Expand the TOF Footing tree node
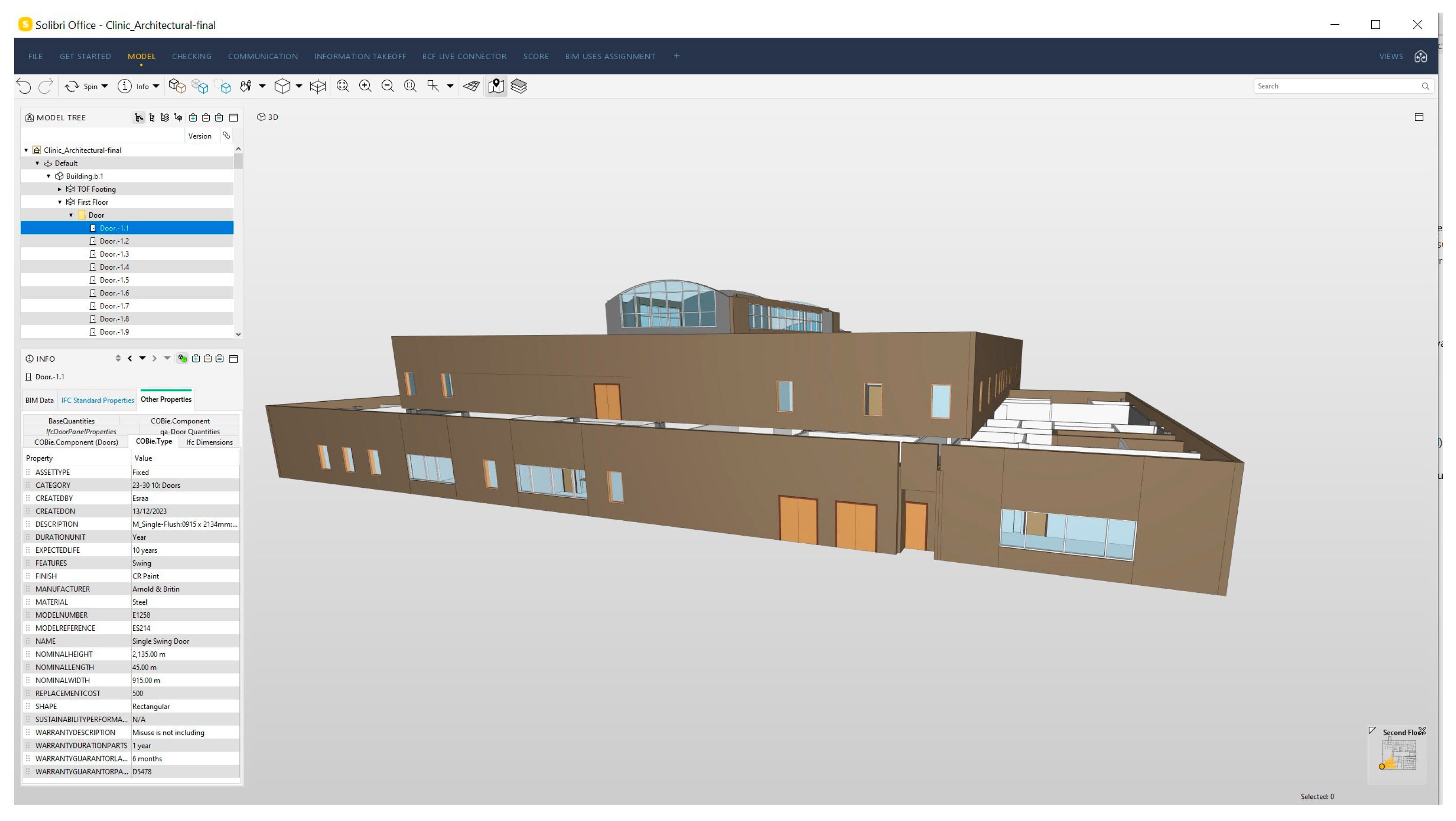Viewport: 1456px width, 821px height. click(60, 190)
